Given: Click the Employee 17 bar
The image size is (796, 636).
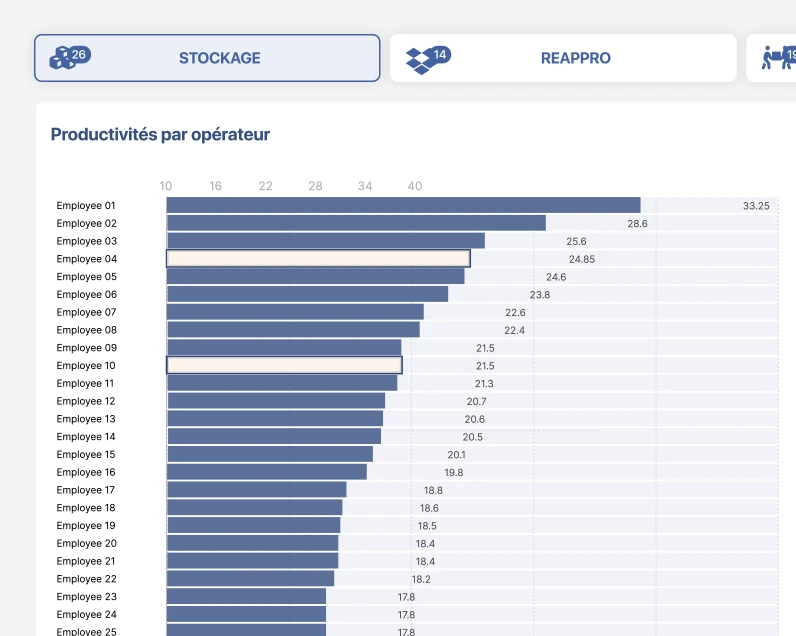Looking at the screenshot, I should tap(257, 490).
